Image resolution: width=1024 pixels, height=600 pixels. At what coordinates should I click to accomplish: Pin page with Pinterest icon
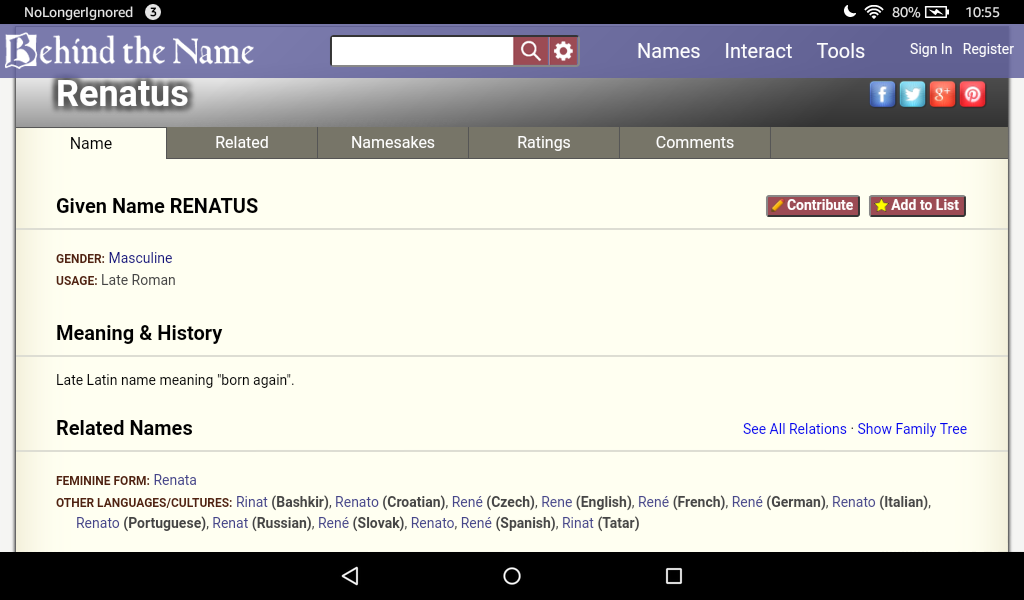click(972, 94)
